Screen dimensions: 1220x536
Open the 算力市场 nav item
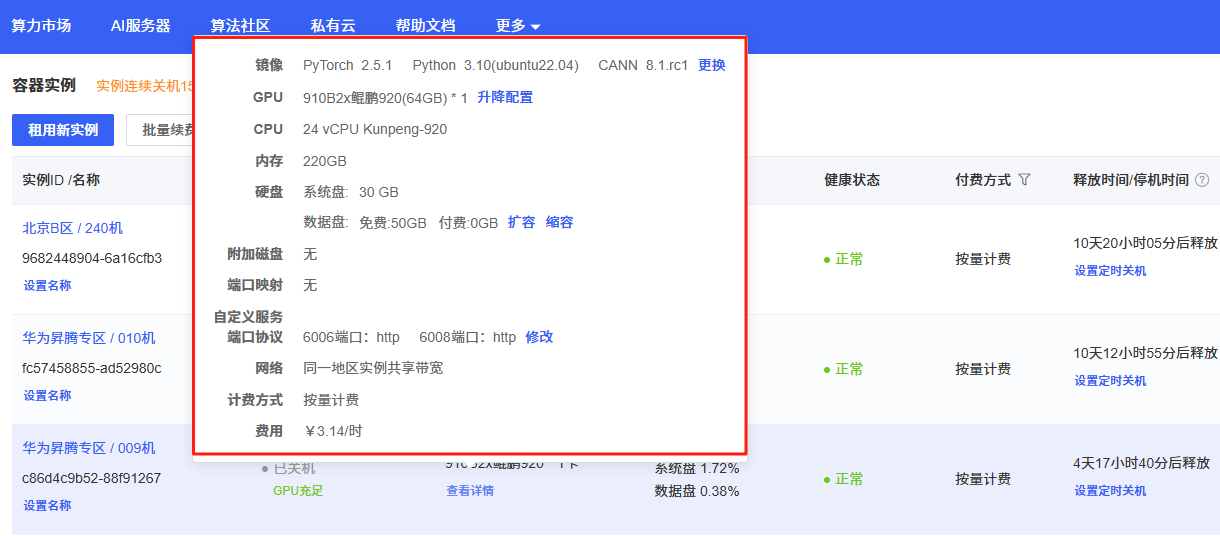click(x=41, y=26)
